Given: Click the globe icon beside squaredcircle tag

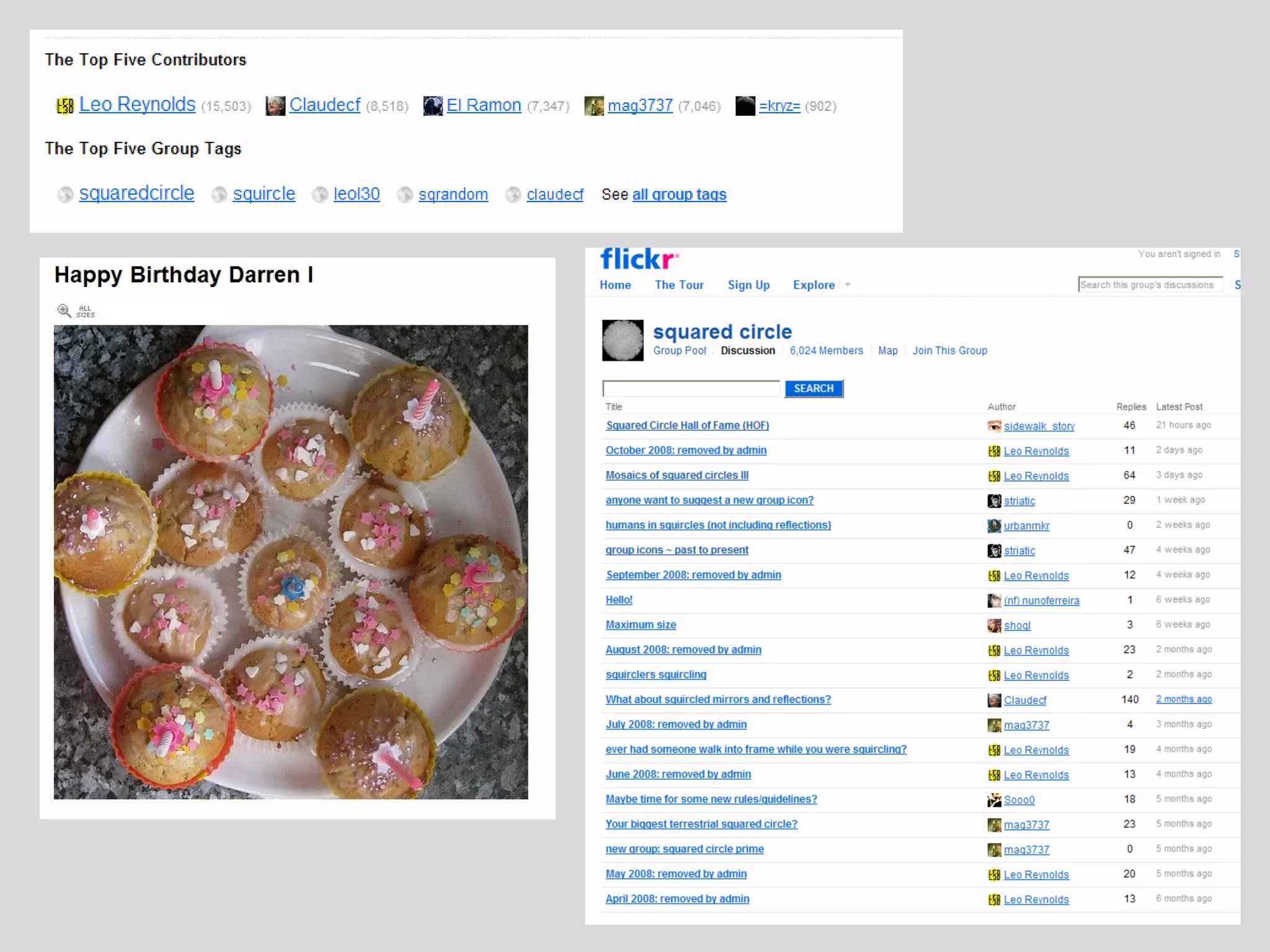Looking at the screenshot, I should 65,195.
